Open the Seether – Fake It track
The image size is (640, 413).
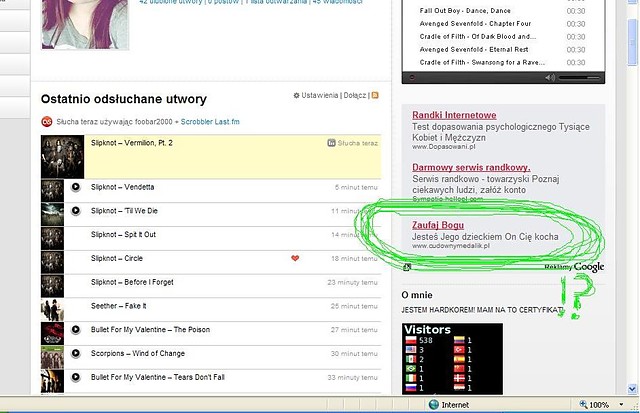pyautogui.click(x=118, y=306)
